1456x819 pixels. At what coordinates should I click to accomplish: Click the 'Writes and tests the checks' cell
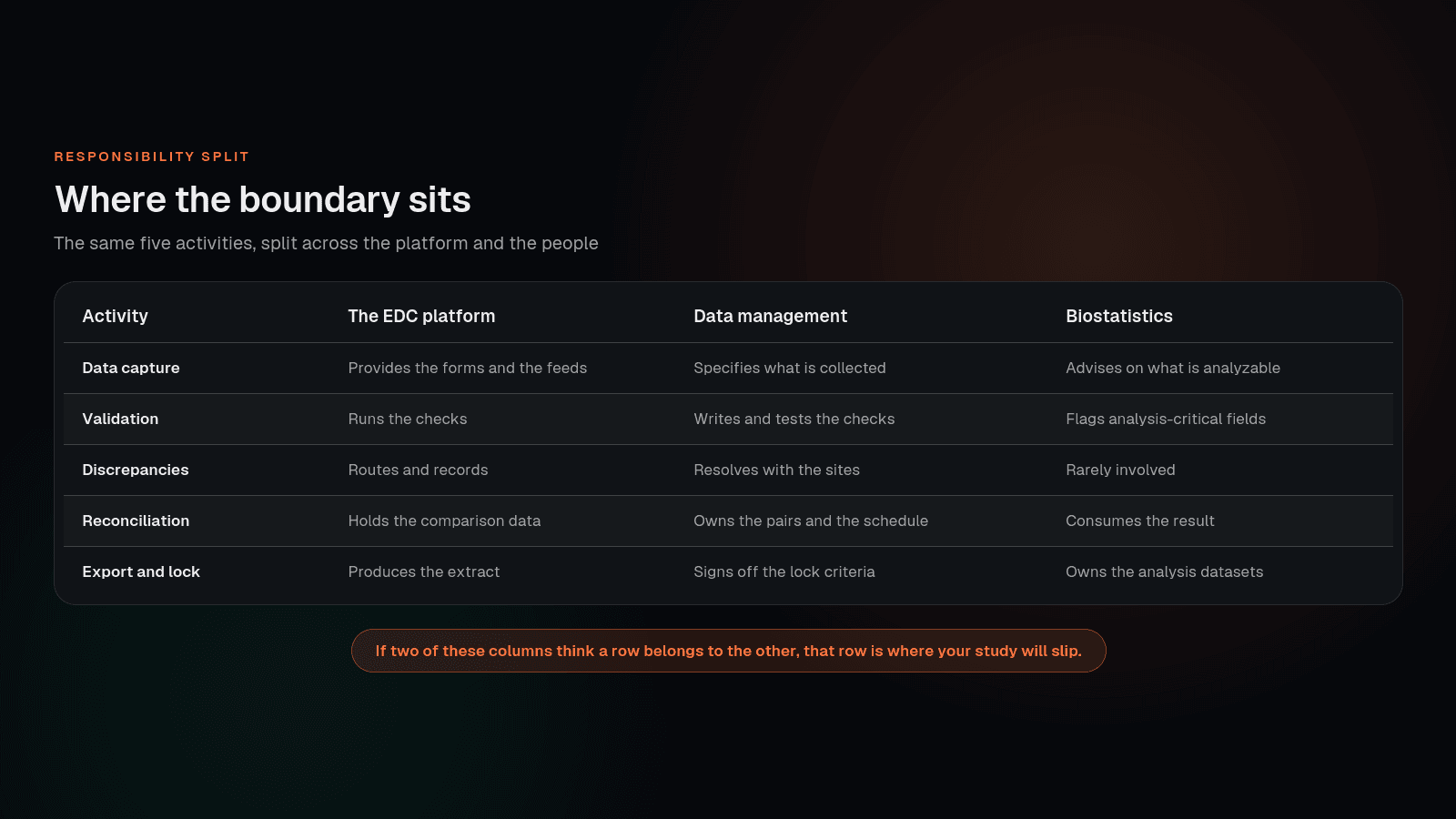[794, 419]
